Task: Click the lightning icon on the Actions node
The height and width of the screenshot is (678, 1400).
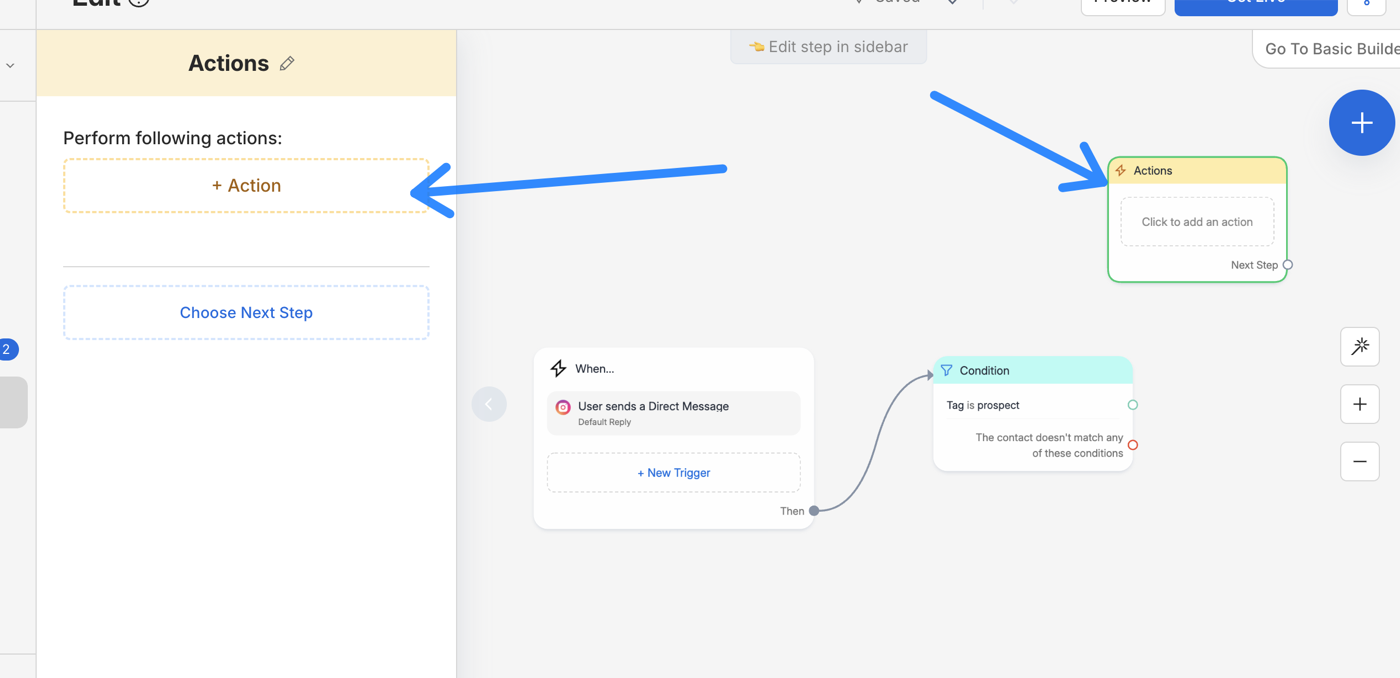Action: click(x=1121, y=171)
